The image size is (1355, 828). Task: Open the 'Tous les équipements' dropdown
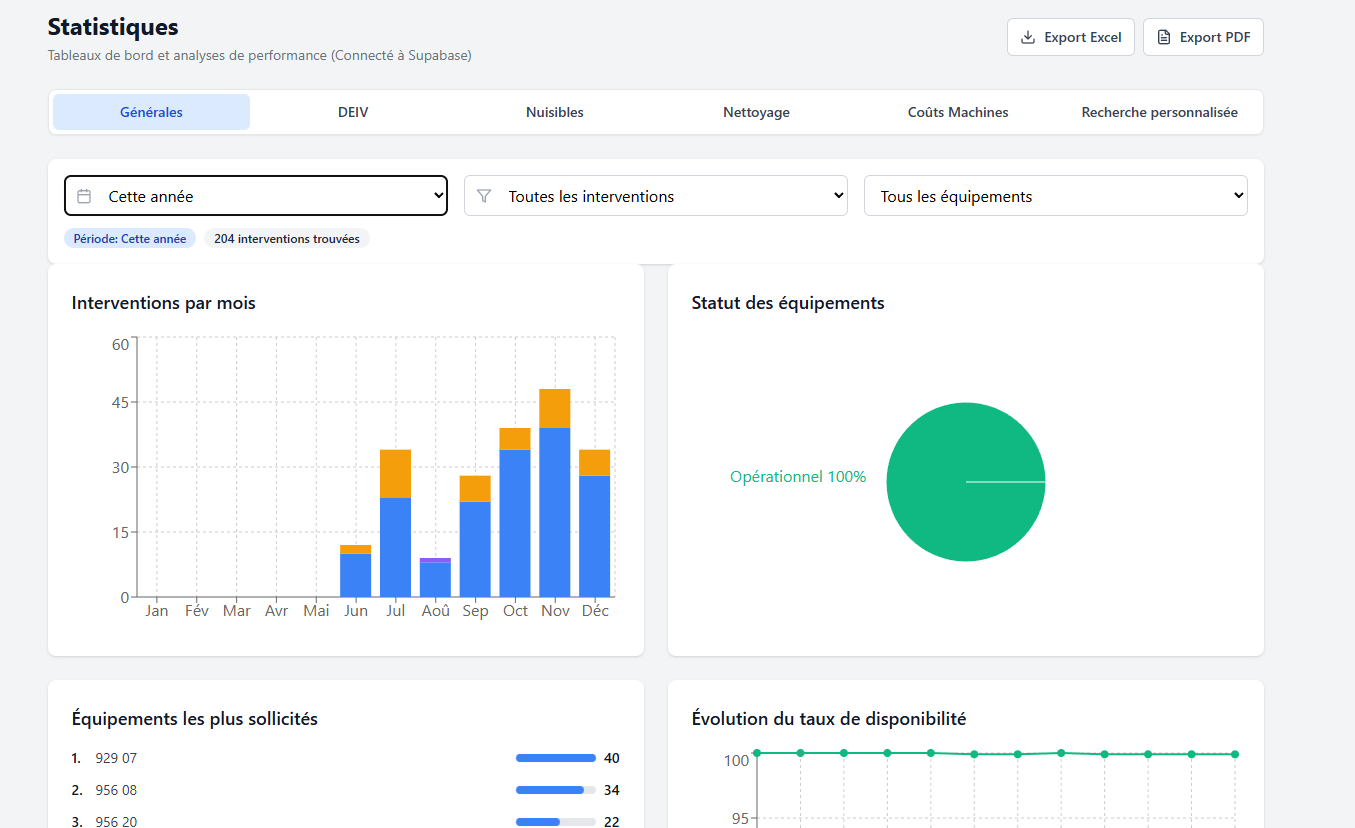1056,196
